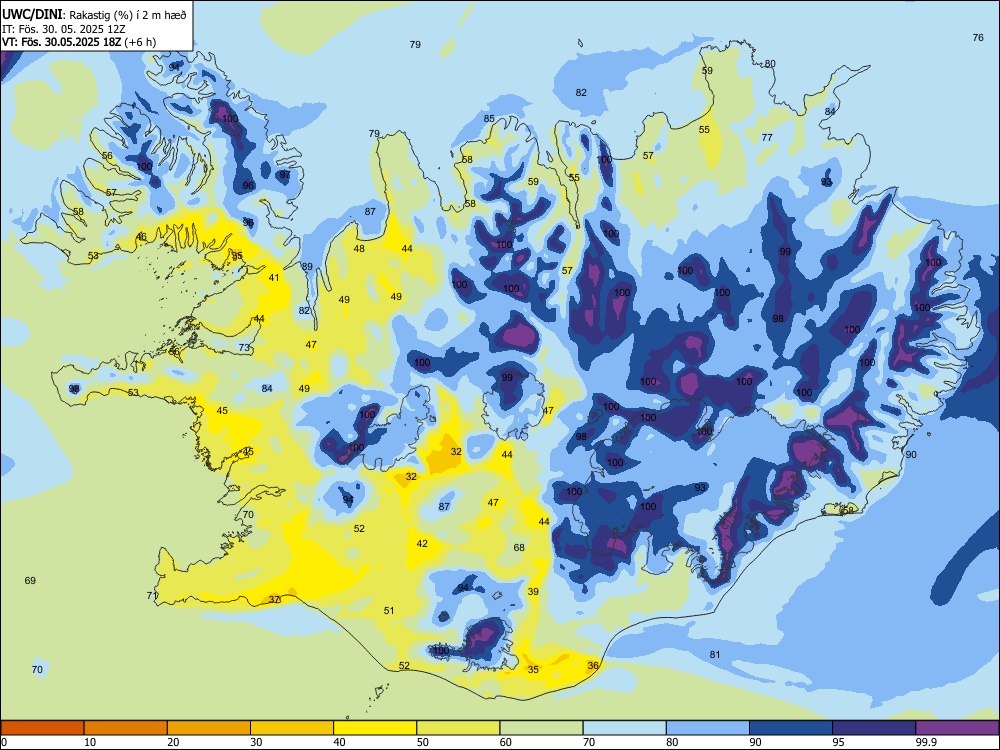Click the value 41 near the Westfjords base
1000x750 pixels.
(274, 277)
